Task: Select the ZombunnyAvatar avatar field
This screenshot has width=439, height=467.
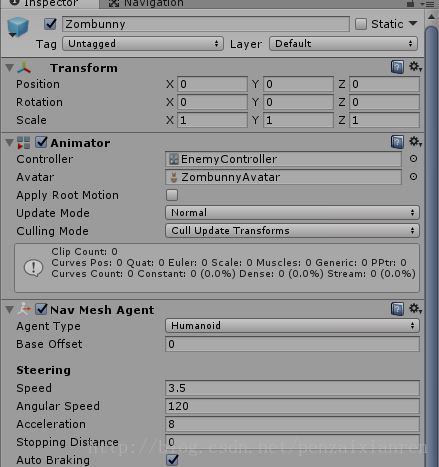Action: pos(283,177)
